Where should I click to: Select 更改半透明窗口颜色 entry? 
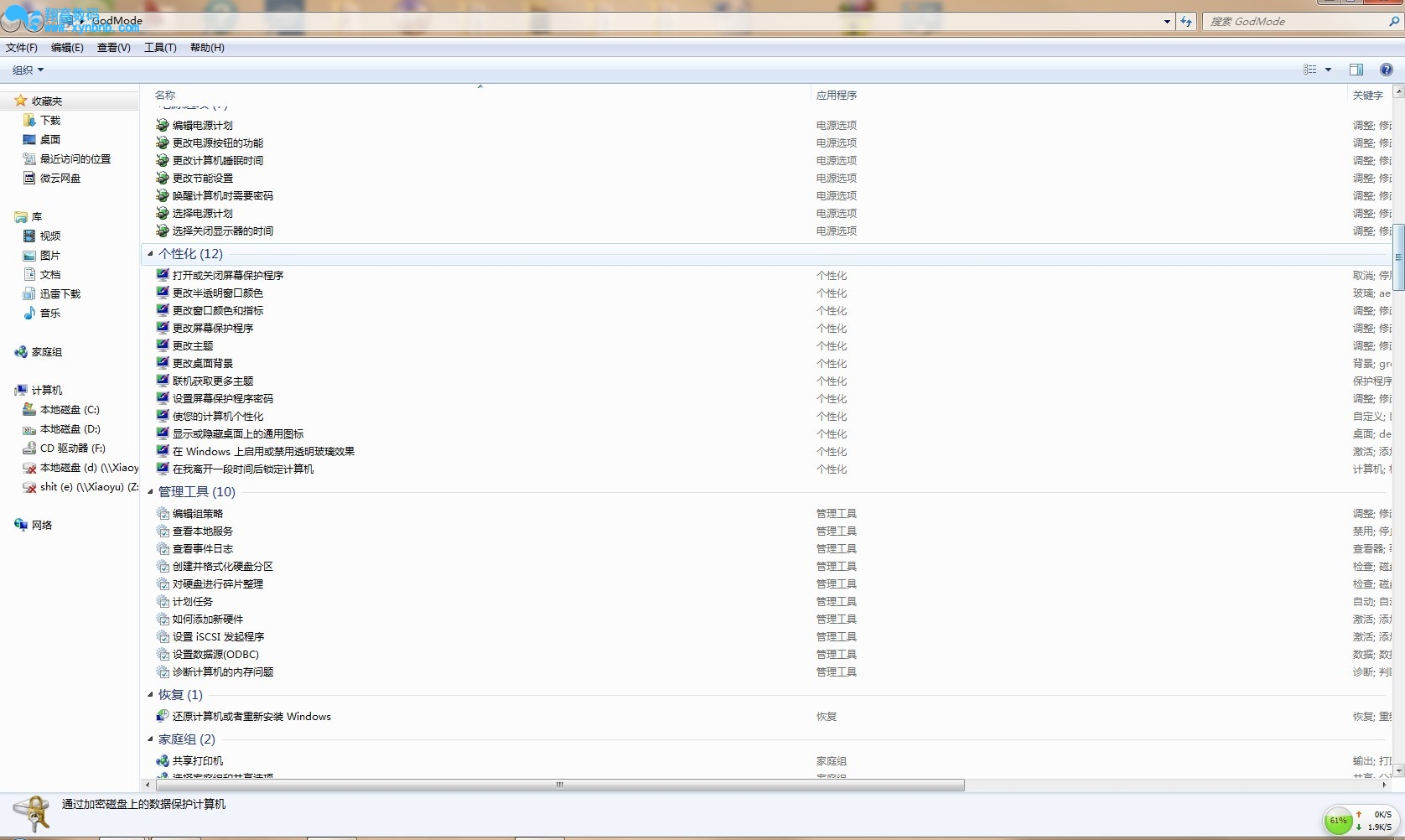[x=218, y=293]
